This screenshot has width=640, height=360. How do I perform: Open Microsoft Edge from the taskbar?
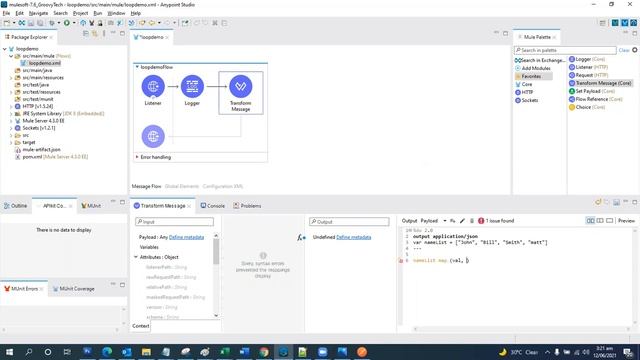point(107,351)
